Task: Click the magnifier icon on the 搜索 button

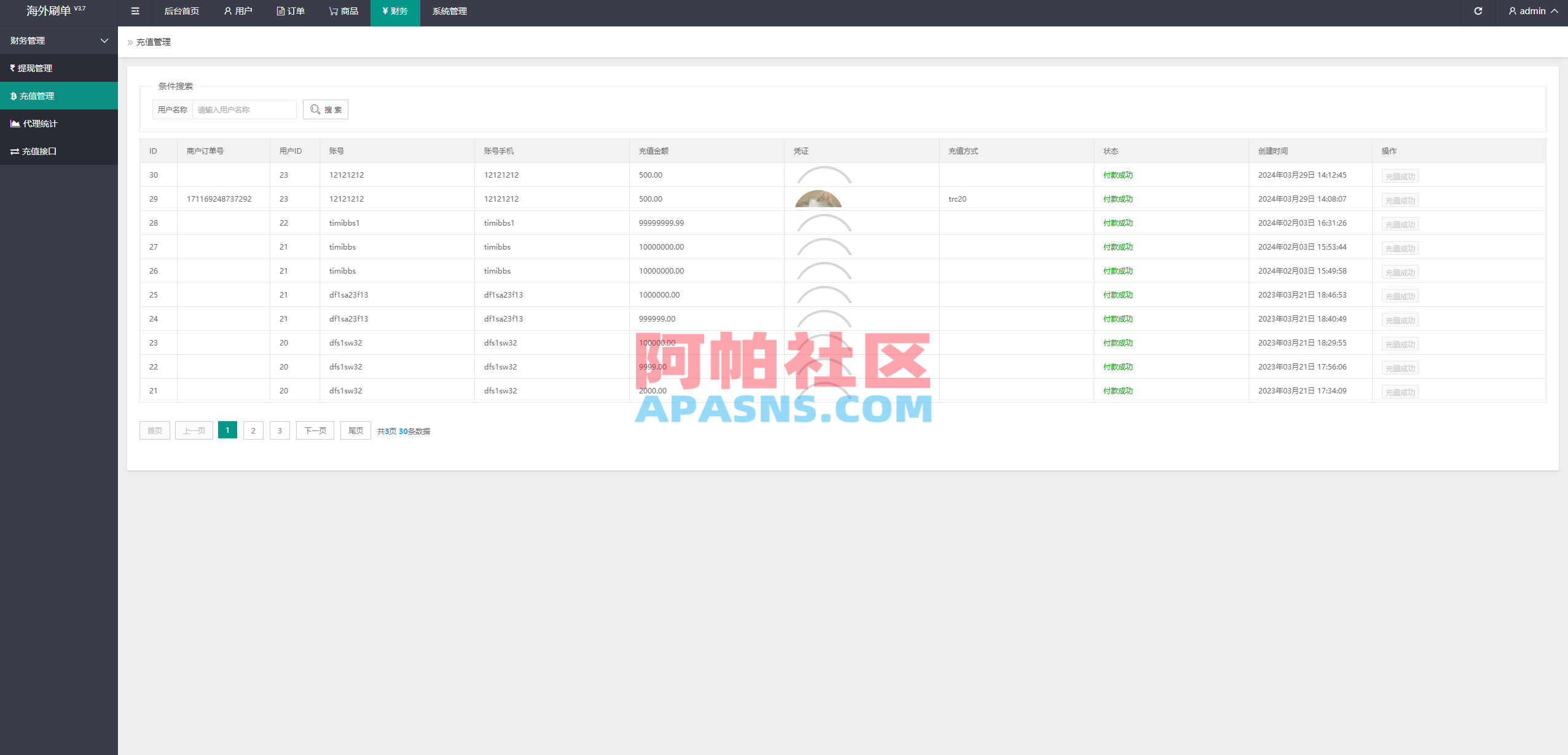Action: (x=315, y=109)
